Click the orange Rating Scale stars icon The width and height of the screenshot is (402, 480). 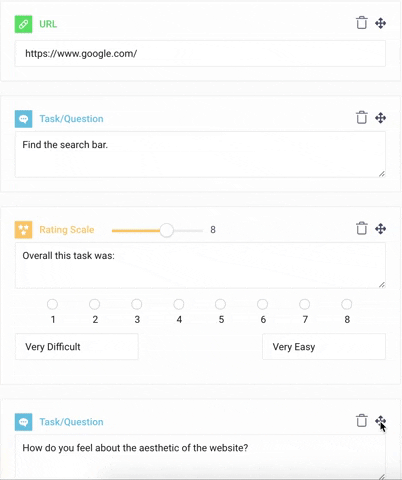click(23, 230)
